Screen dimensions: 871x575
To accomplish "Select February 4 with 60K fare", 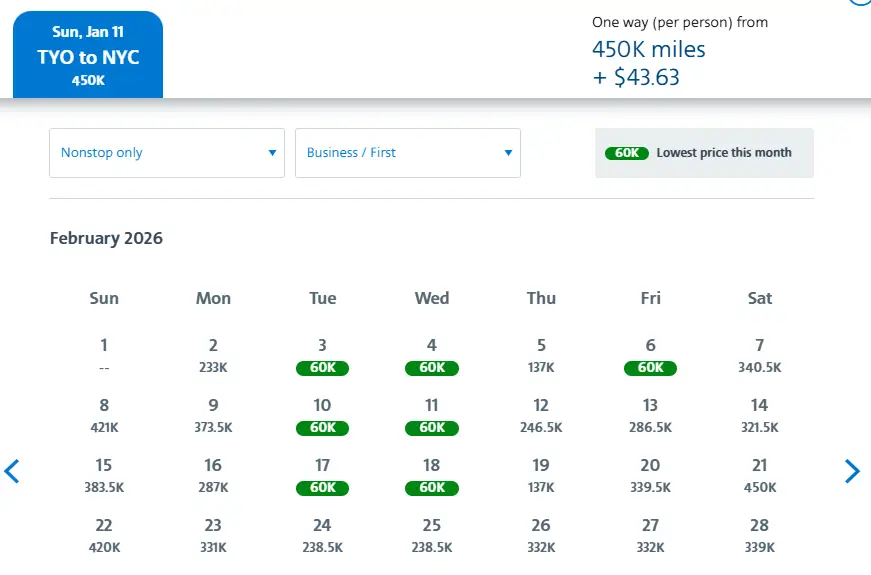I will 432,356.
